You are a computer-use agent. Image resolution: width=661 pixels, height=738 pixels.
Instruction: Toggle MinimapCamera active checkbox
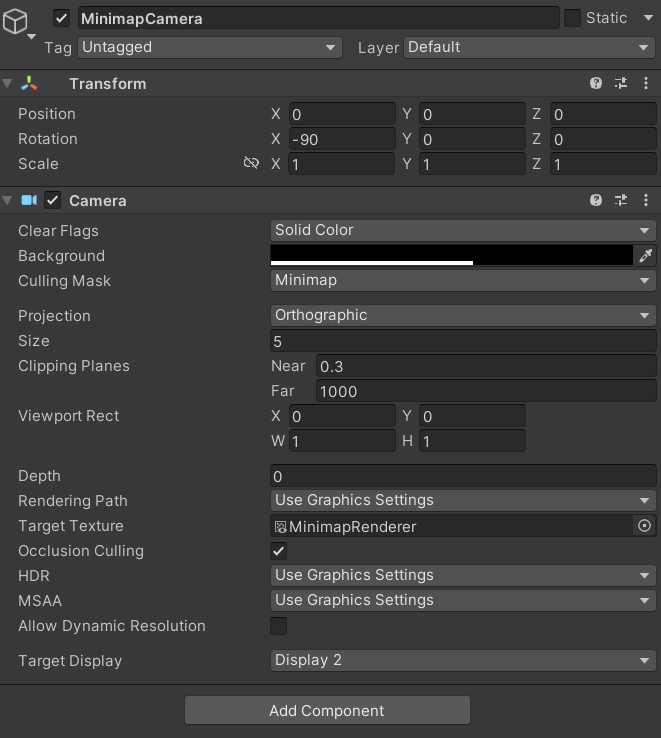pos(61,18)
